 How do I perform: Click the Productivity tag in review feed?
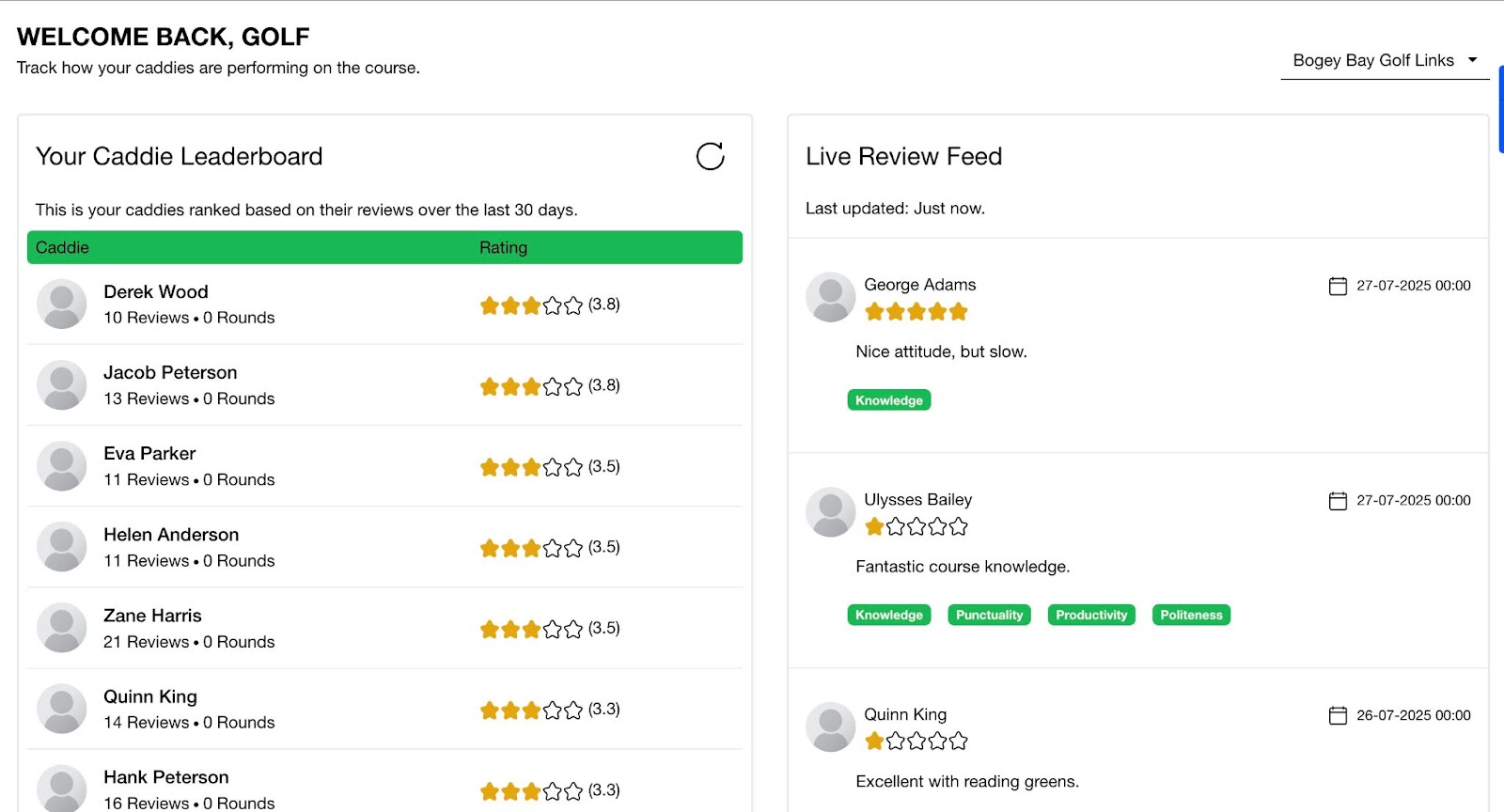[1090, 616]
